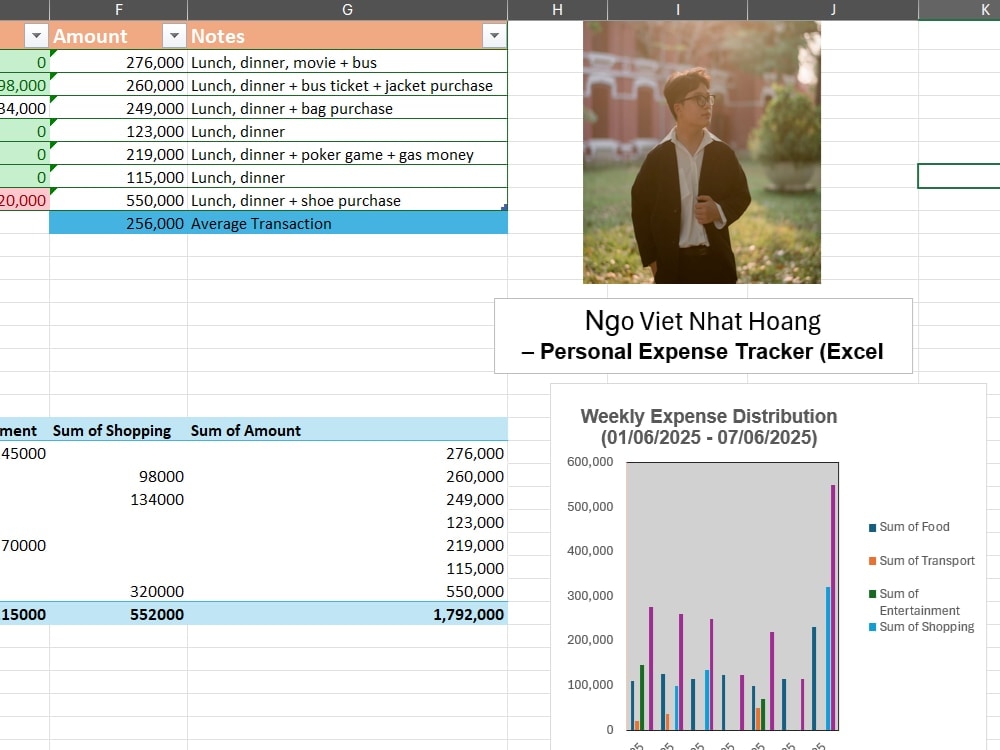The height and width of the screenshot is (750, 1000).
Task: Select the green 98,000 cell beside 260,000
Action: (24, 85)
